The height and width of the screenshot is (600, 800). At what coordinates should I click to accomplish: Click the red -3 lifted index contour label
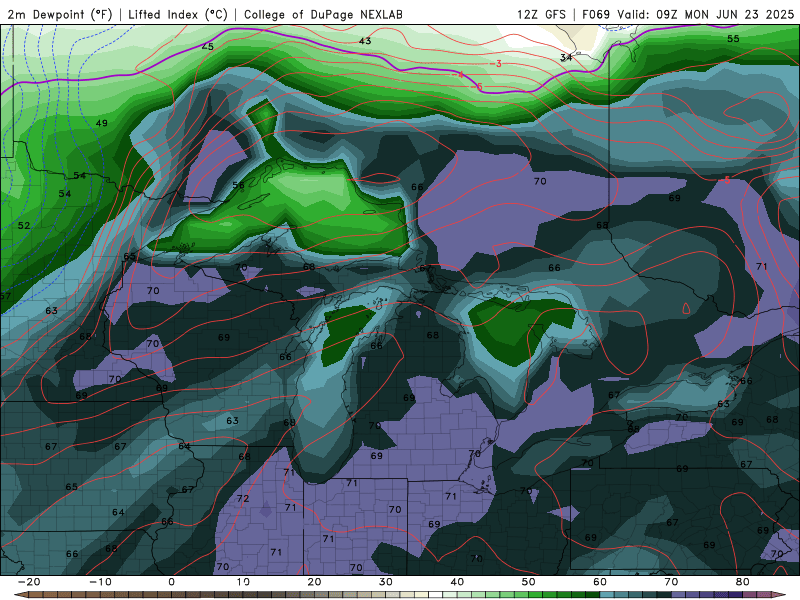tap(497, 64)
